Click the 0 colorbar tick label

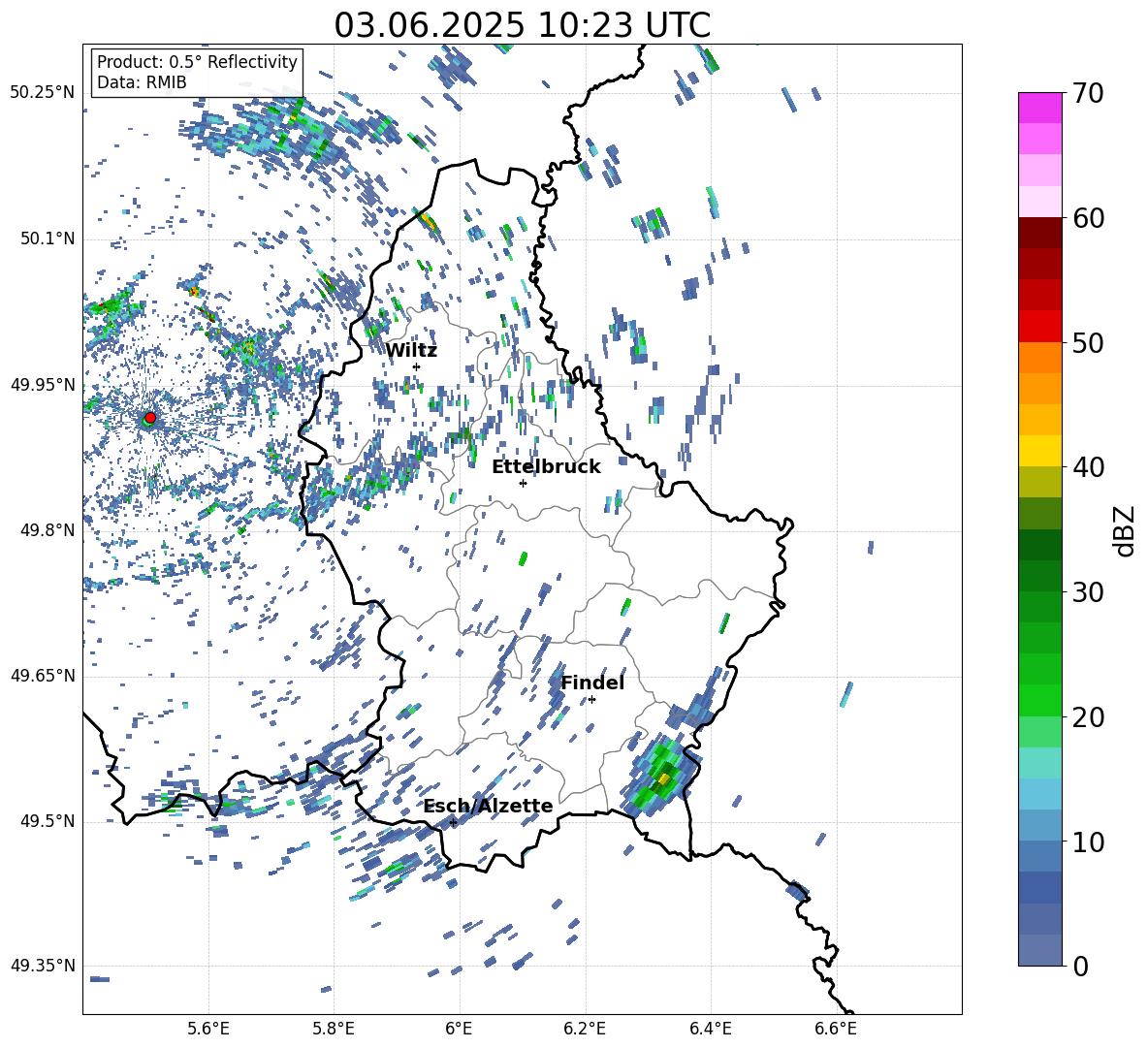point(1080,966)
